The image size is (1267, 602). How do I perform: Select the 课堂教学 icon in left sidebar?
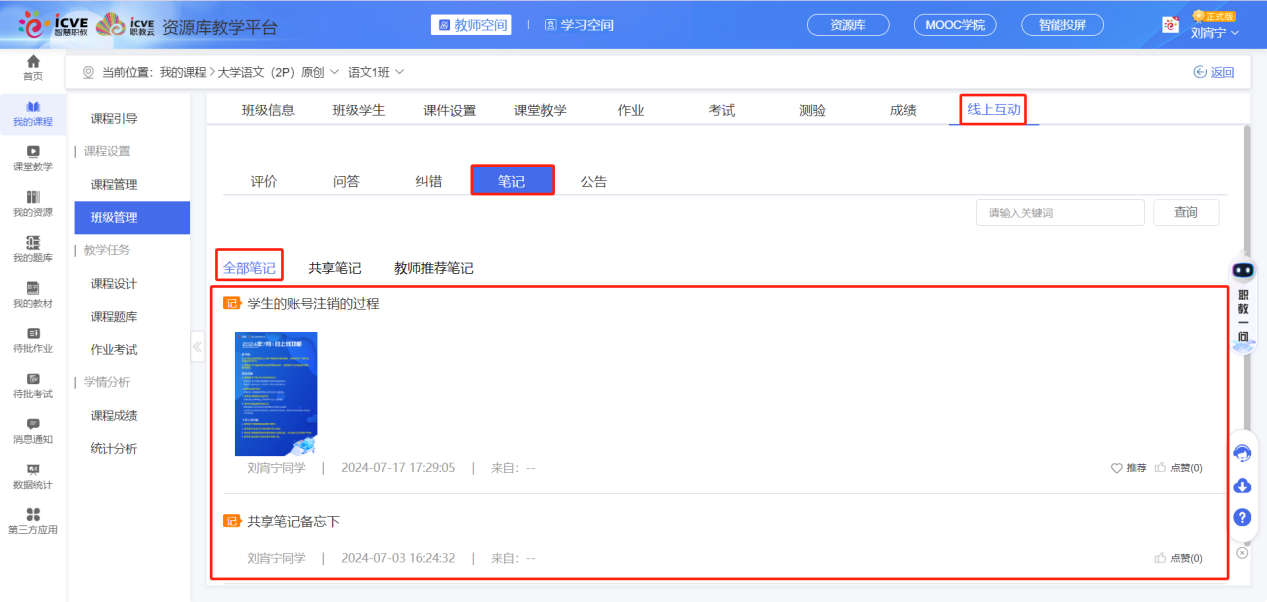[x=32, y=160]
